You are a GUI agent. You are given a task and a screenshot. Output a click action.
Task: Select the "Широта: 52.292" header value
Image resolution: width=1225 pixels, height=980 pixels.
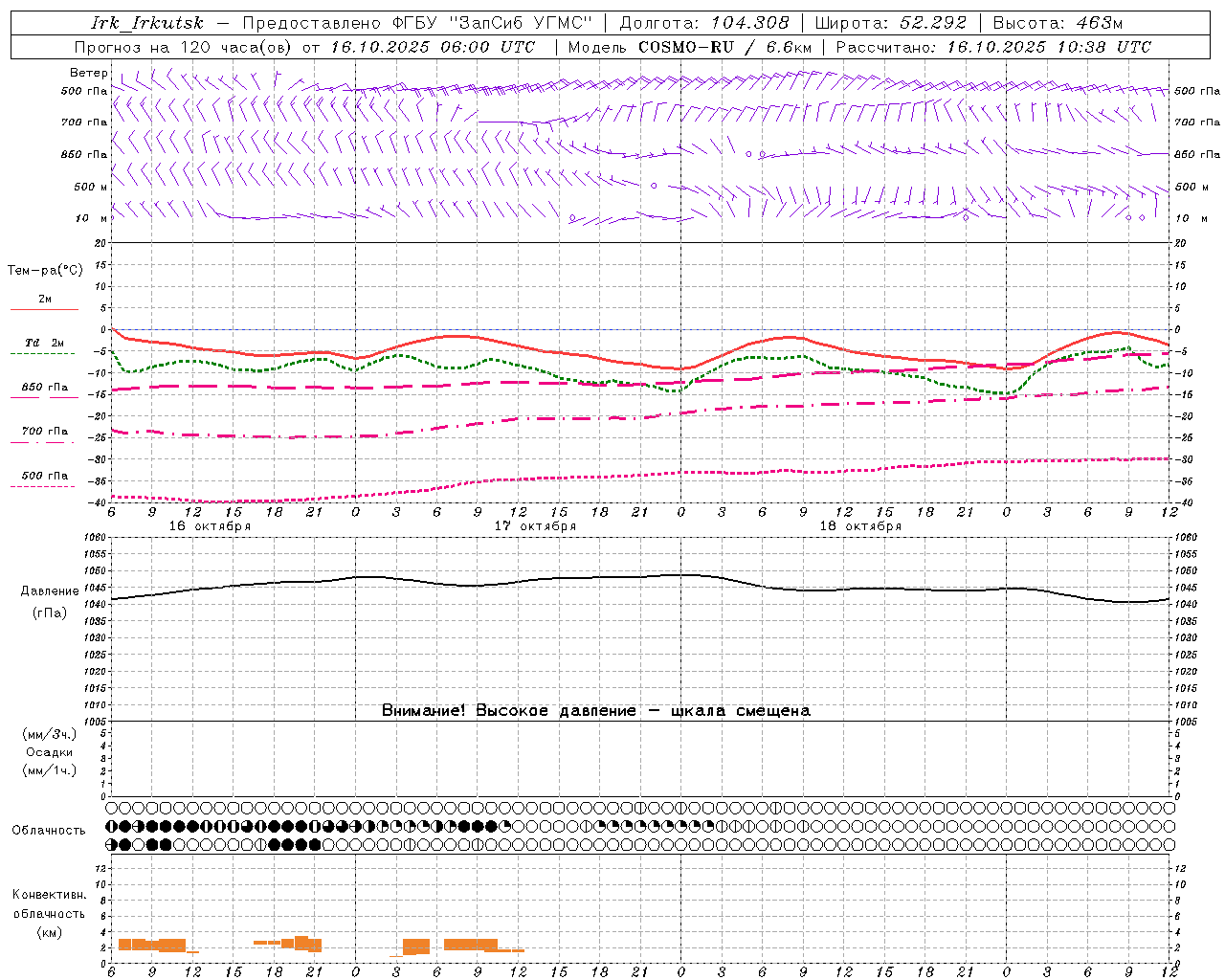point(891,23)
